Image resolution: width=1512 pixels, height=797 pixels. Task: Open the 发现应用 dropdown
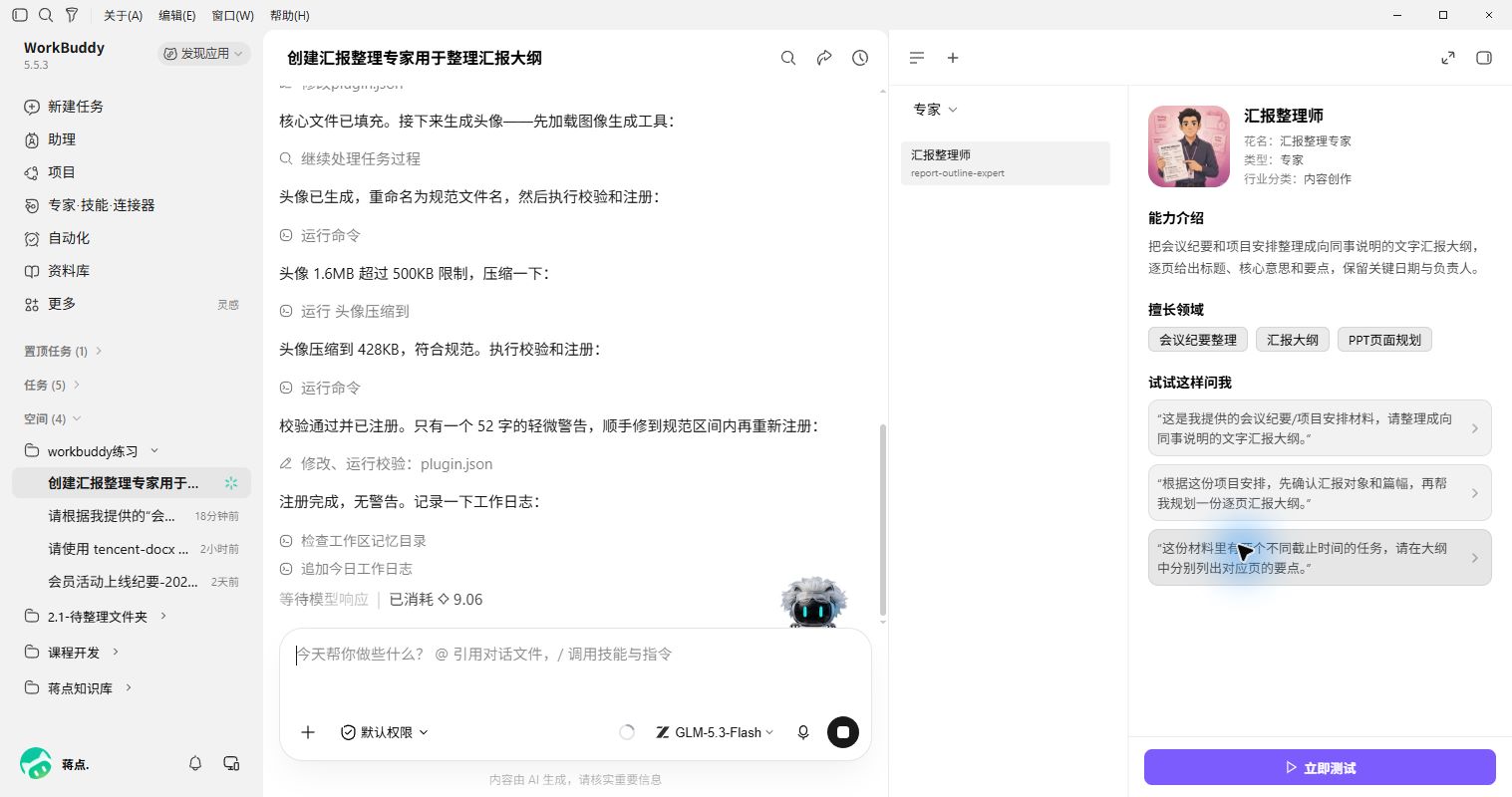pyautogui.click(x=203, y=54)
